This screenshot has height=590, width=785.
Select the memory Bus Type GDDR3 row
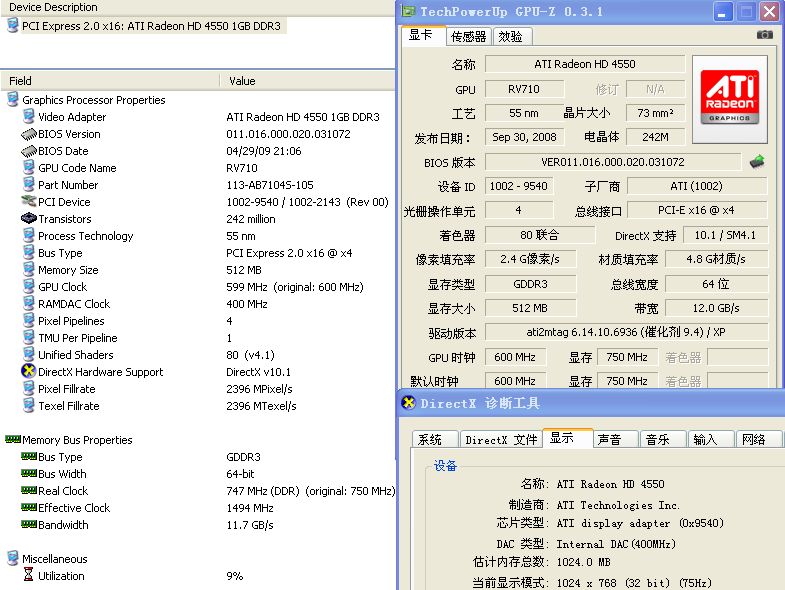[198, 457]
